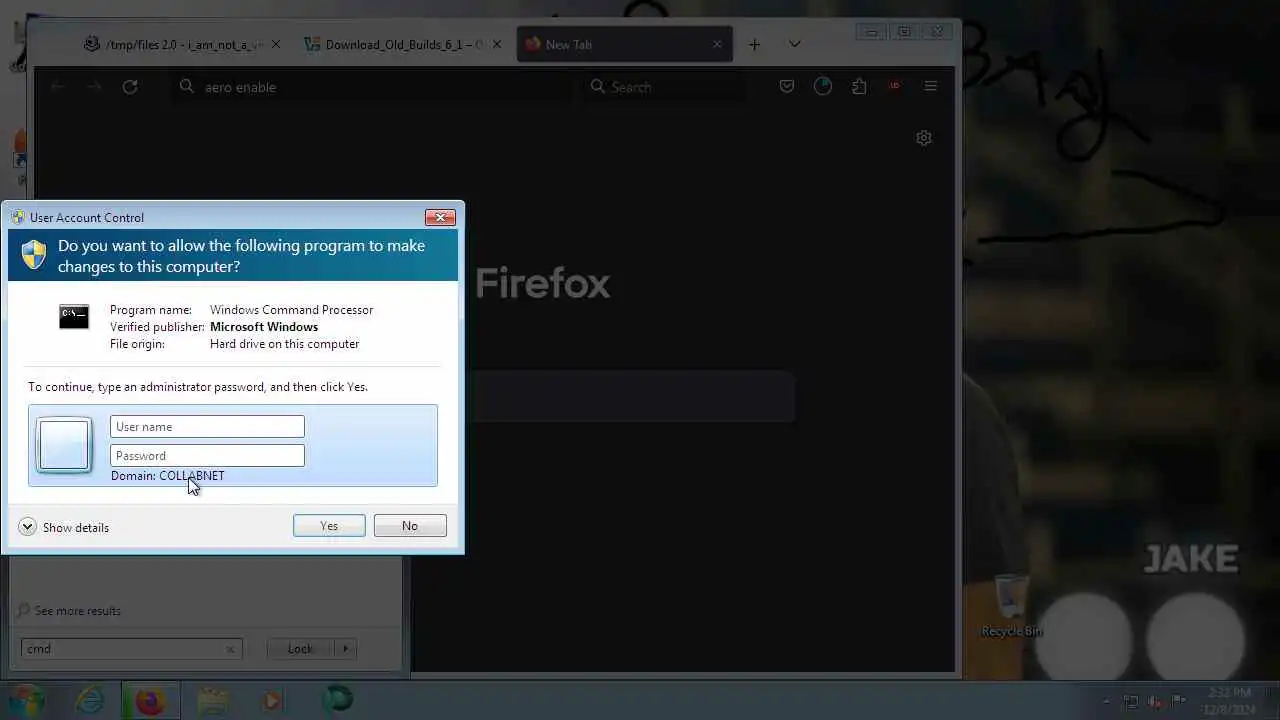Screen dimensions: 1280x720
Task: Click the uBlock Origin toolbar icon
Action: click(894, 87)
